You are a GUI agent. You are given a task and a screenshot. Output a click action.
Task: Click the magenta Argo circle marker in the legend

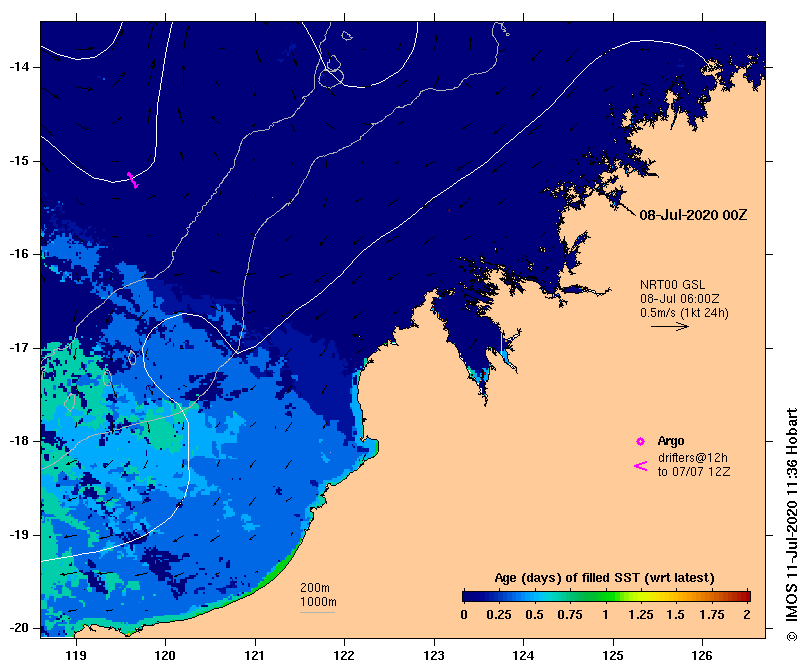click(x=640, y=441)
